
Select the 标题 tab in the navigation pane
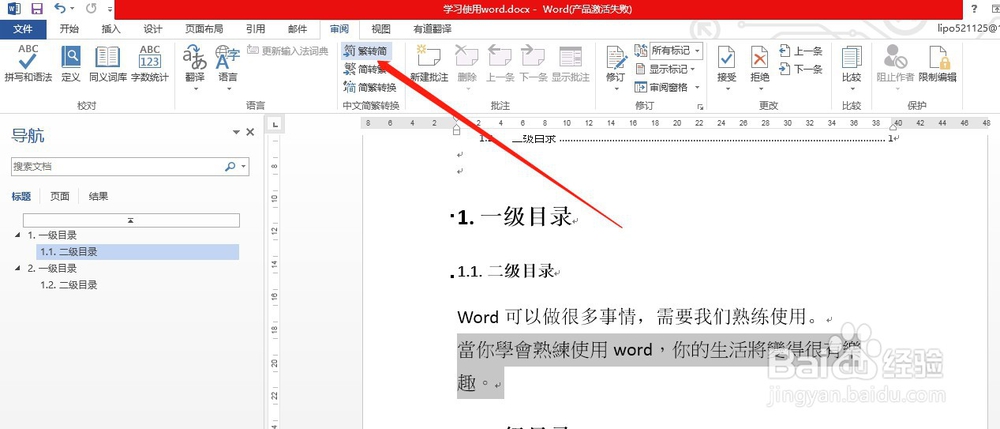tap(21, 196)
